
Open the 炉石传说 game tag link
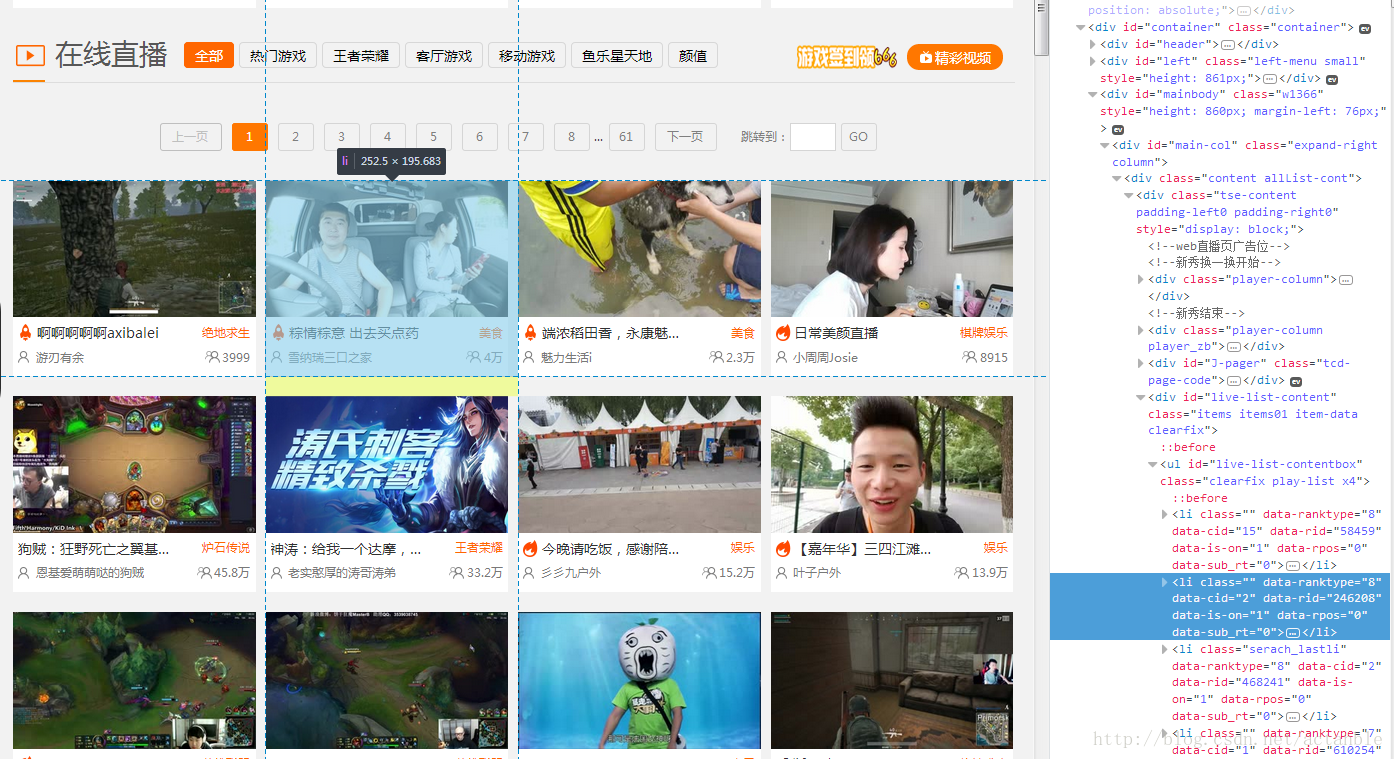[226, 549]
